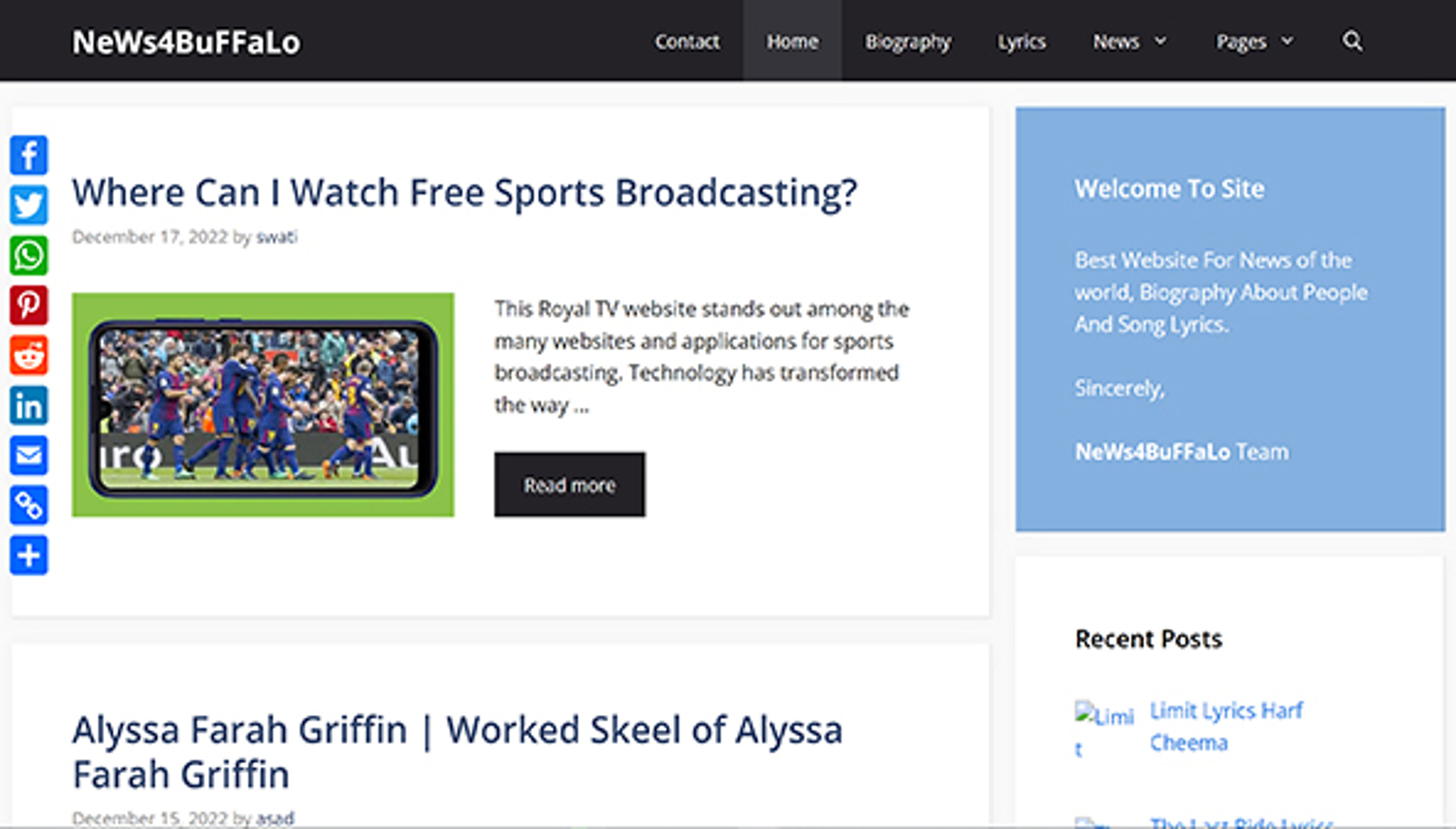Expand the Pages dropdown menu
Image resolution: width=1456 pixels, height=829 pixels.
click(x=1255, y=41)
